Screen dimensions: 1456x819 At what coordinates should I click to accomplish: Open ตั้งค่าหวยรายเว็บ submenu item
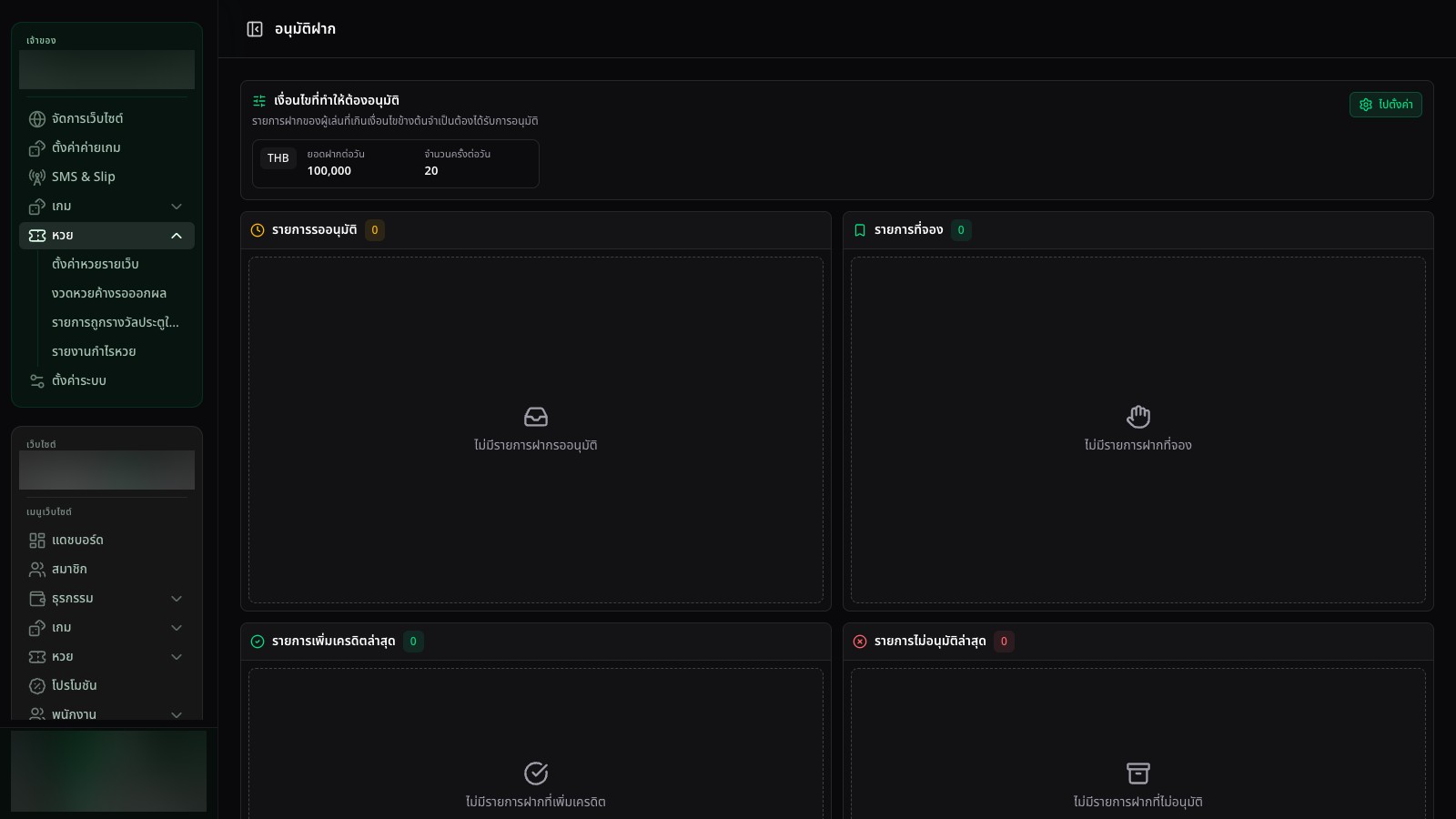[x=96, y=265]
